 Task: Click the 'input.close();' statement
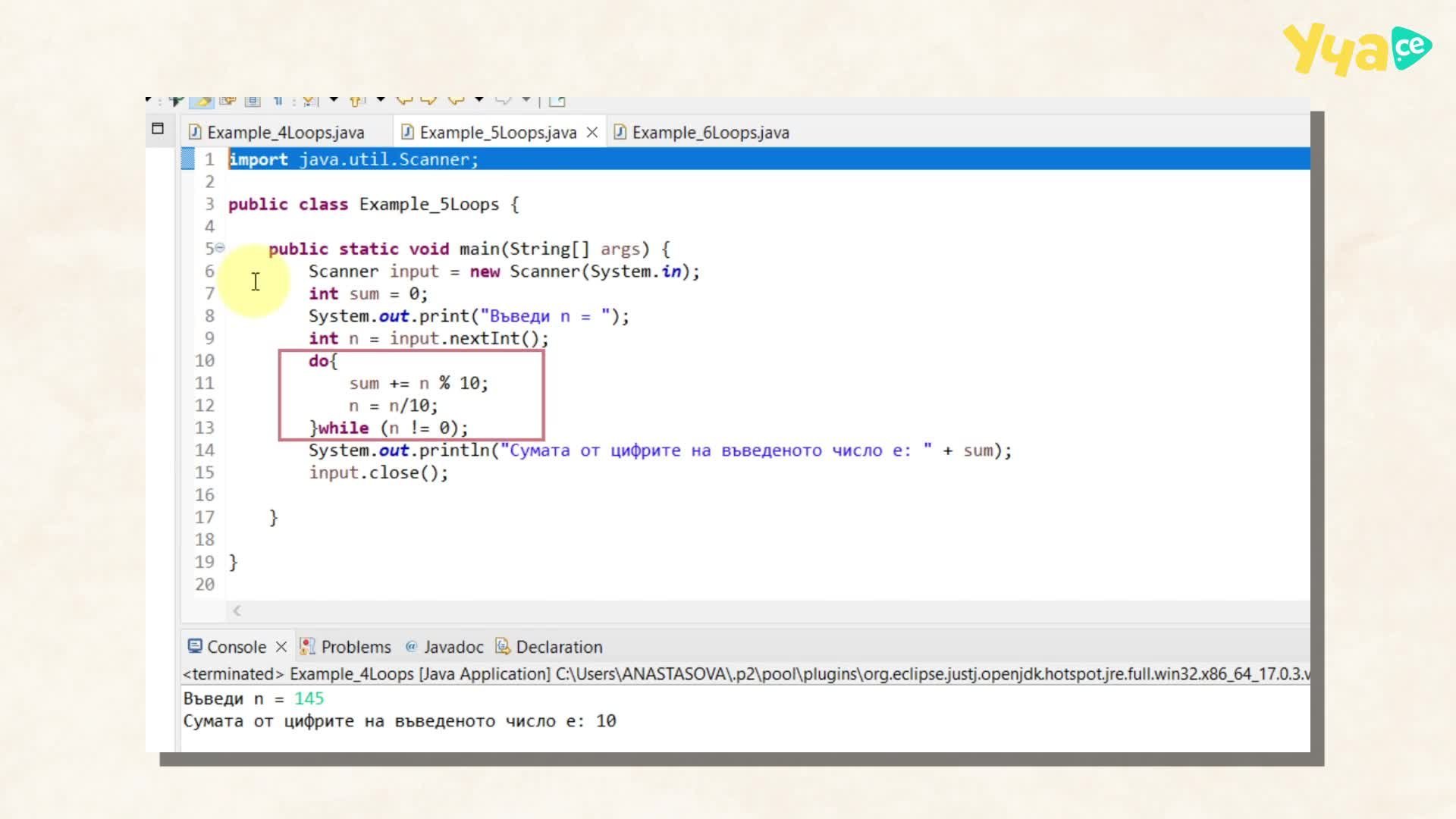coord(378,472)
